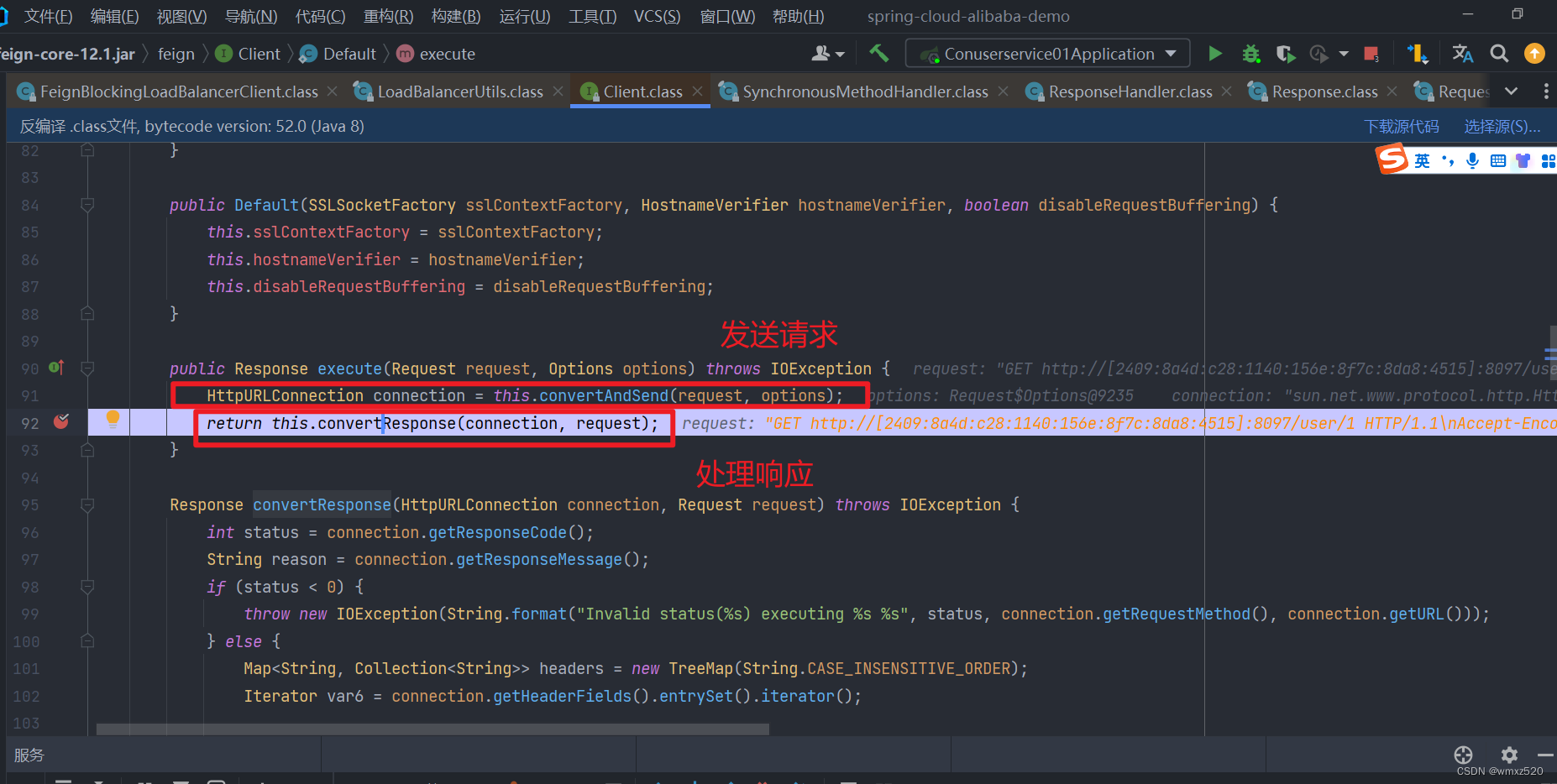Open Services panel settings gear icon

[x=1509, y=755]
